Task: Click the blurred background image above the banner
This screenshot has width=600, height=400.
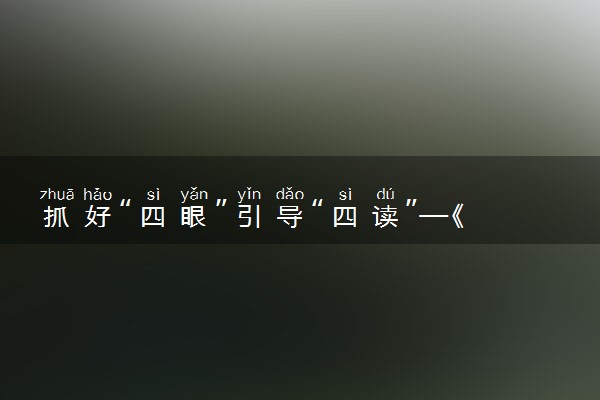Action: point(300,78)
